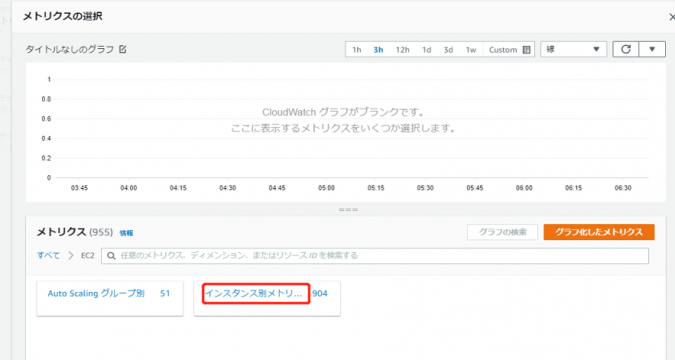
Task: Close the メトリクスの選択 dialog
Action: pos(672,17)
